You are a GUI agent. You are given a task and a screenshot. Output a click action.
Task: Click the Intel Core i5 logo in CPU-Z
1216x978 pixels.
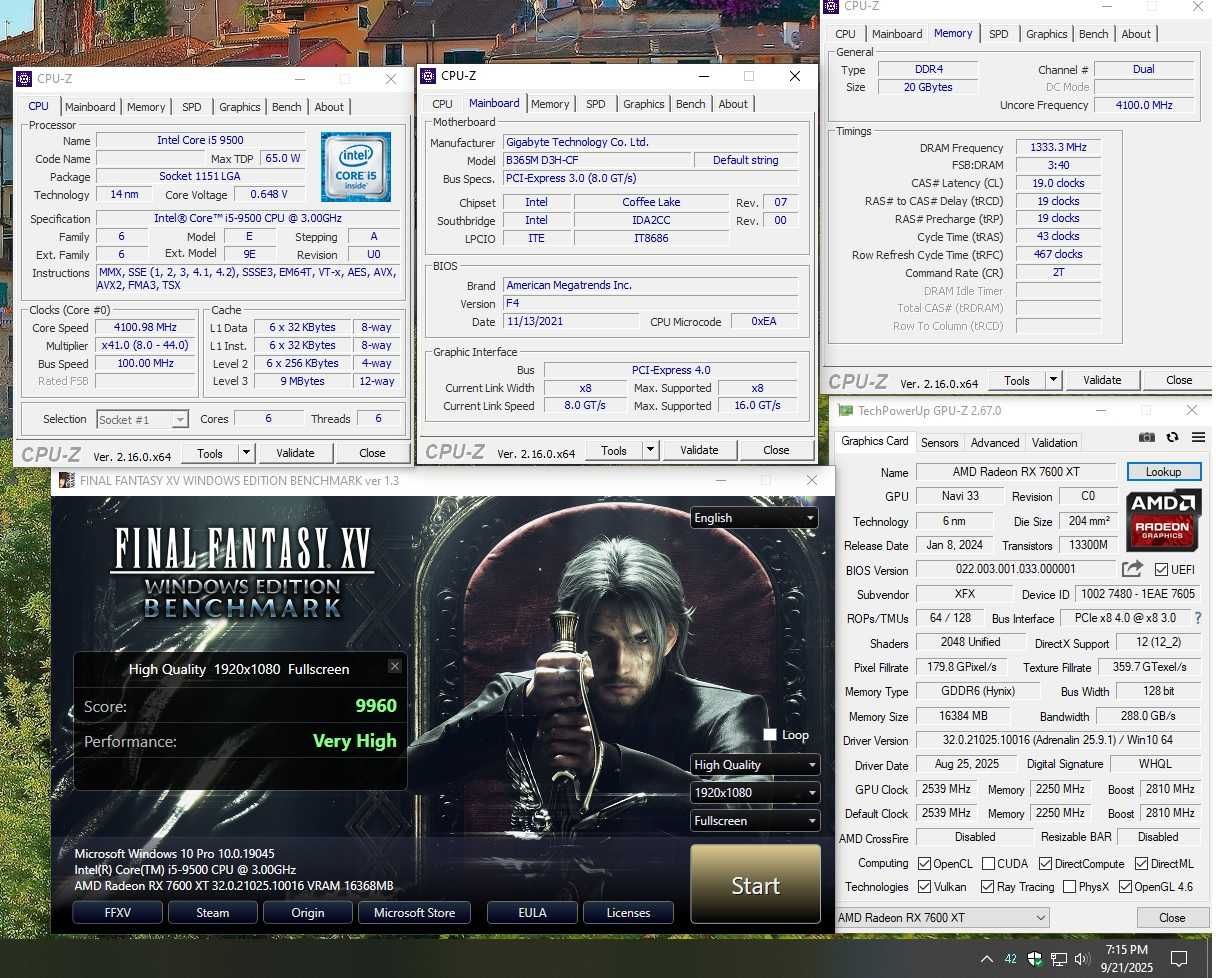coord(356,167)
